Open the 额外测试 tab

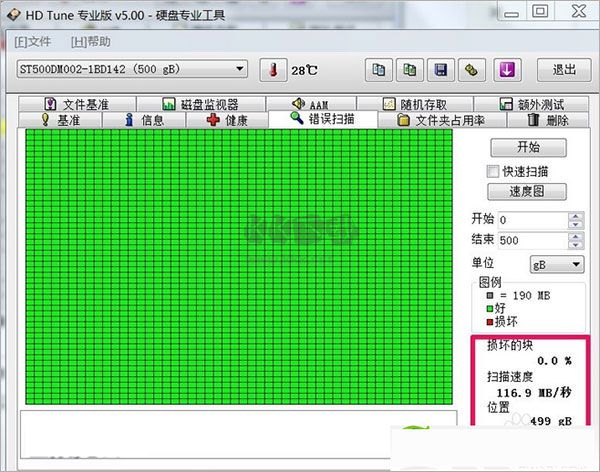tap(532, 104)
